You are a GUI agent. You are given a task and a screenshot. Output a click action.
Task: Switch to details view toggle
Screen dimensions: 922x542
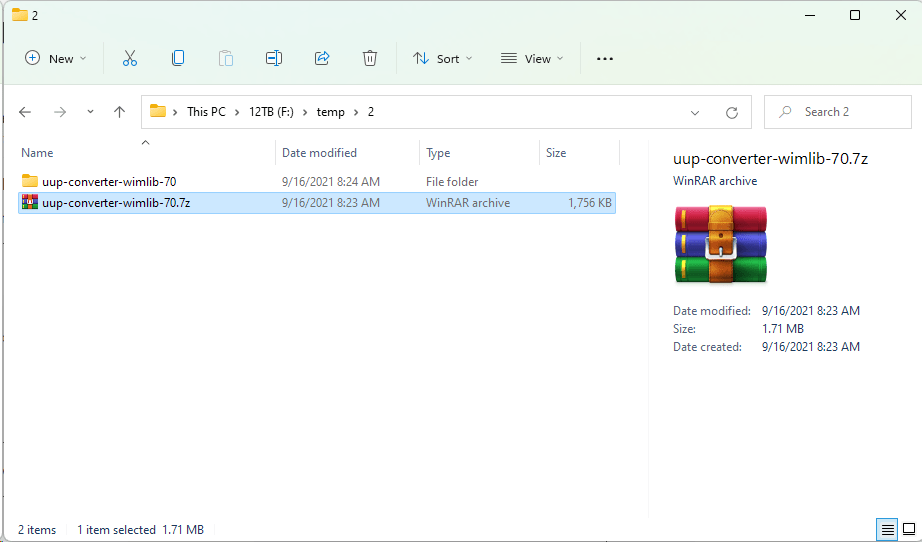coord(887,529)
